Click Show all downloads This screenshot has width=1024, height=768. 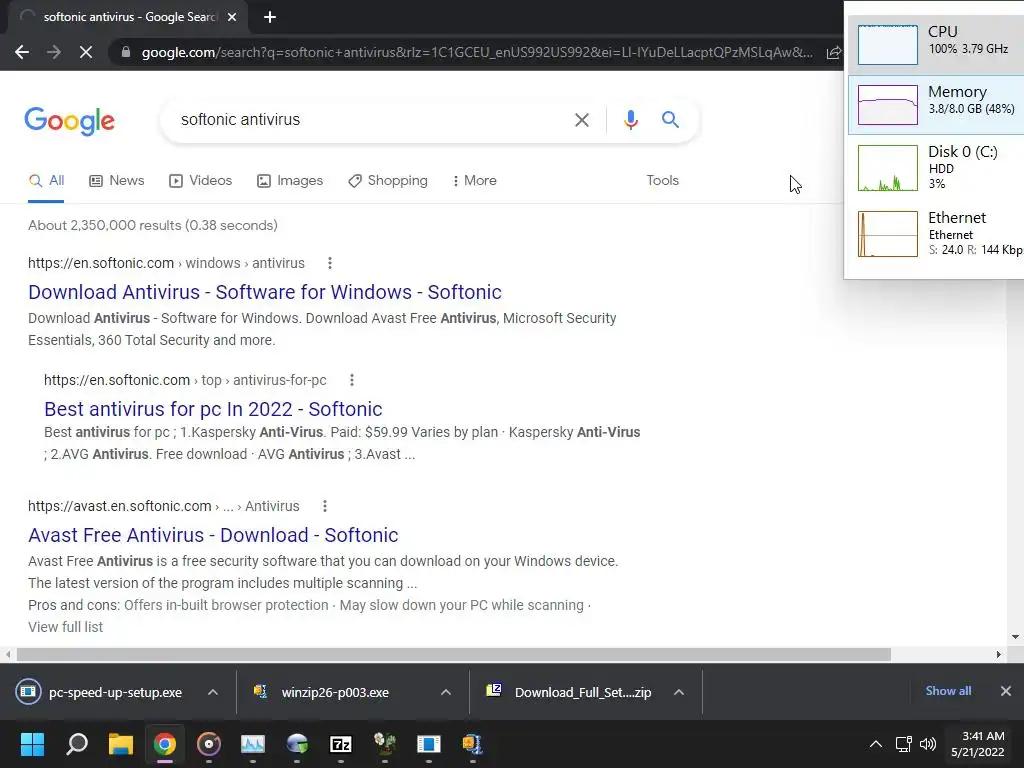click(948, 691)
